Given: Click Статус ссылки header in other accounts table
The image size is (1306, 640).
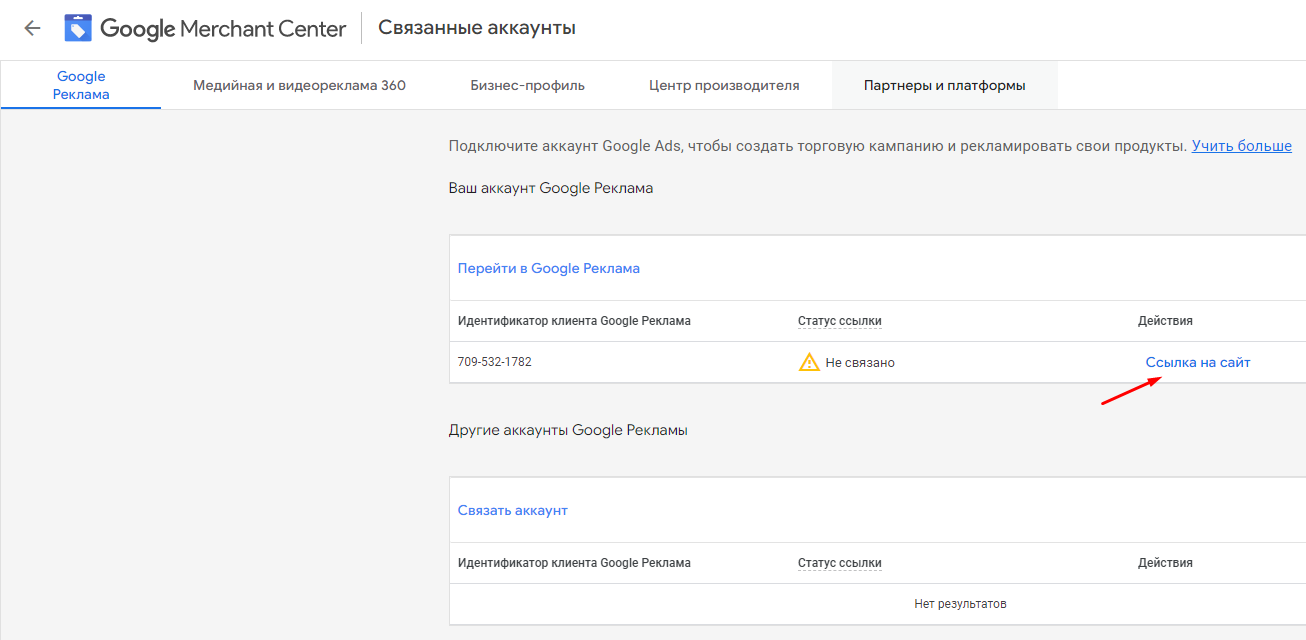Looking at the screenshot, I should point(839,563).
